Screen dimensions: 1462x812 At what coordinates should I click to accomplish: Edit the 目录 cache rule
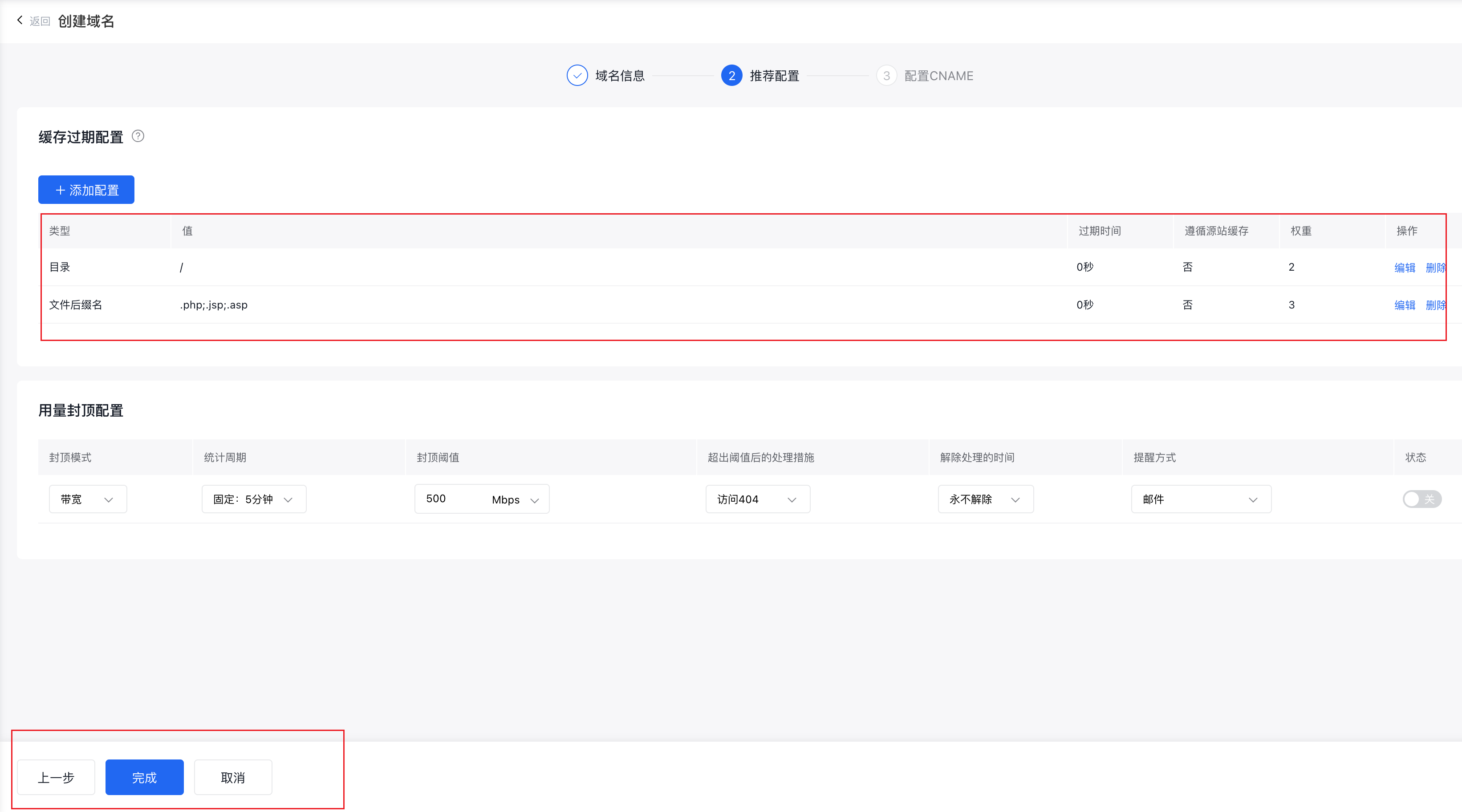coord(1404,267)
